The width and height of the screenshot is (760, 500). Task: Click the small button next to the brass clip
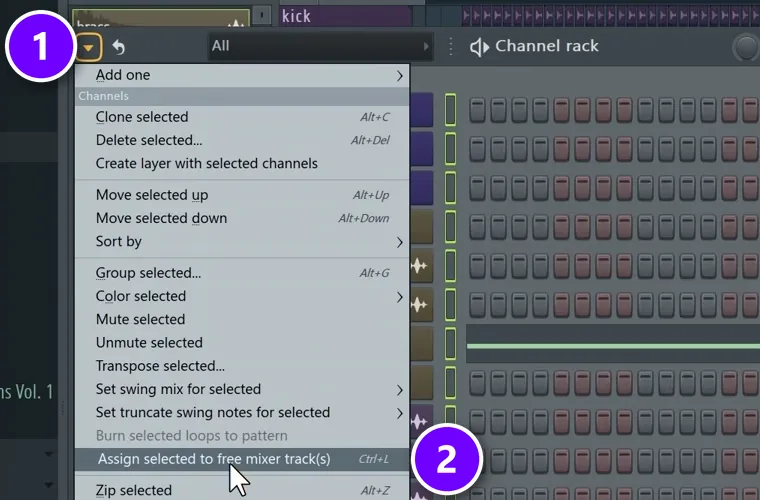click(x=262, y=15)
